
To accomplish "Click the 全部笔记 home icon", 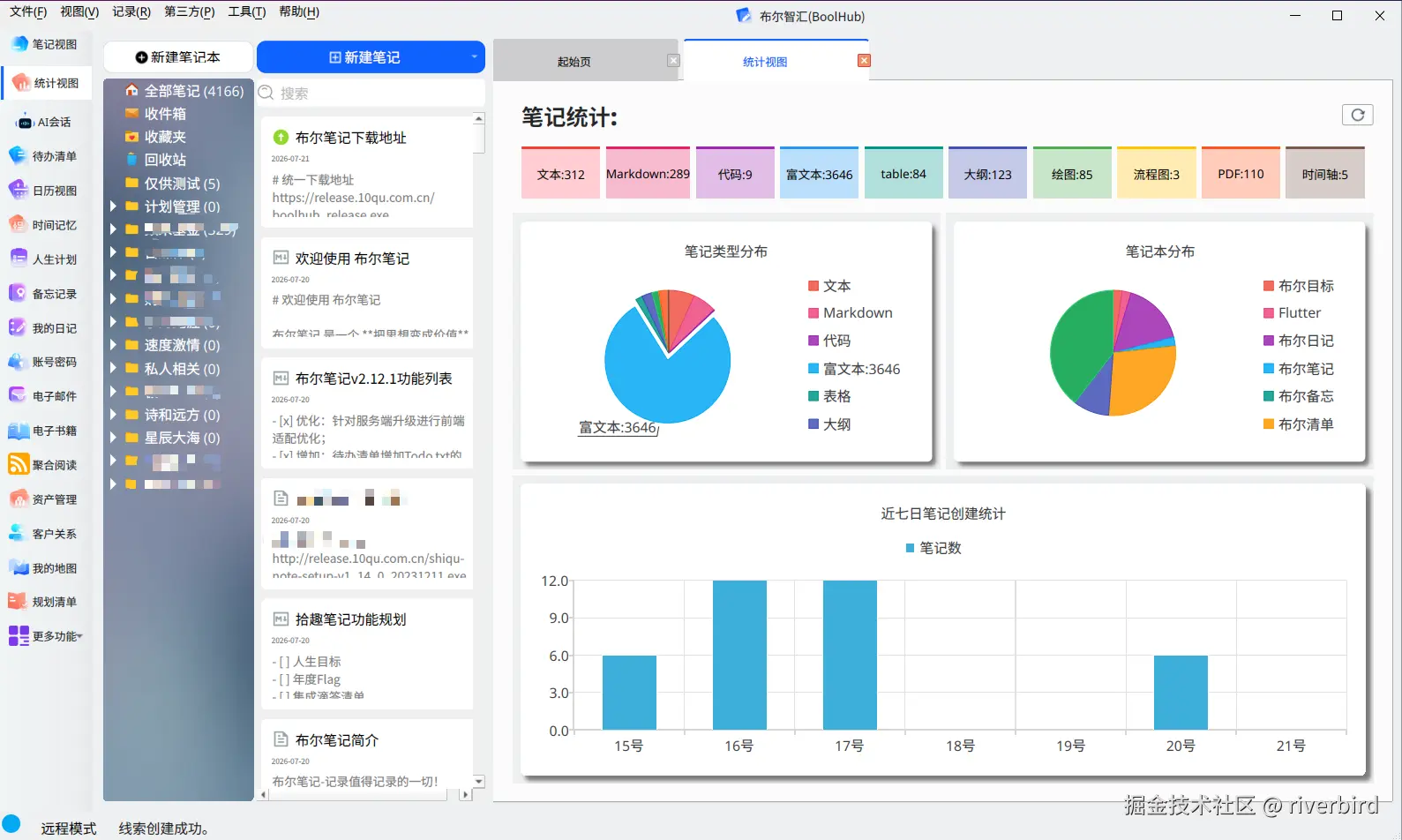I will click(131, 90).
